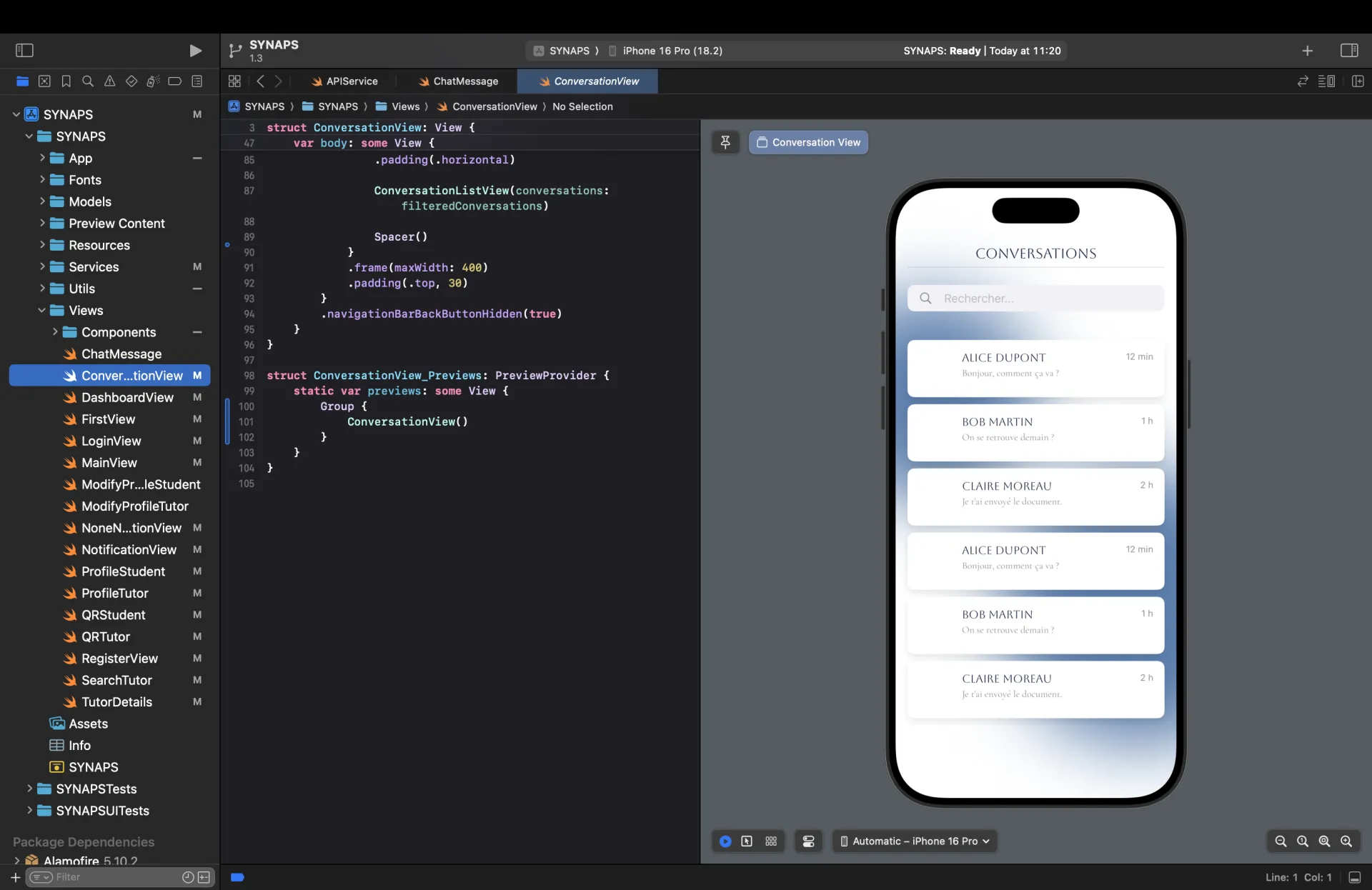Screen dimensions: 1372x890
Task: Open the Breakpoint navigator
Action: (x=174, y=81)
